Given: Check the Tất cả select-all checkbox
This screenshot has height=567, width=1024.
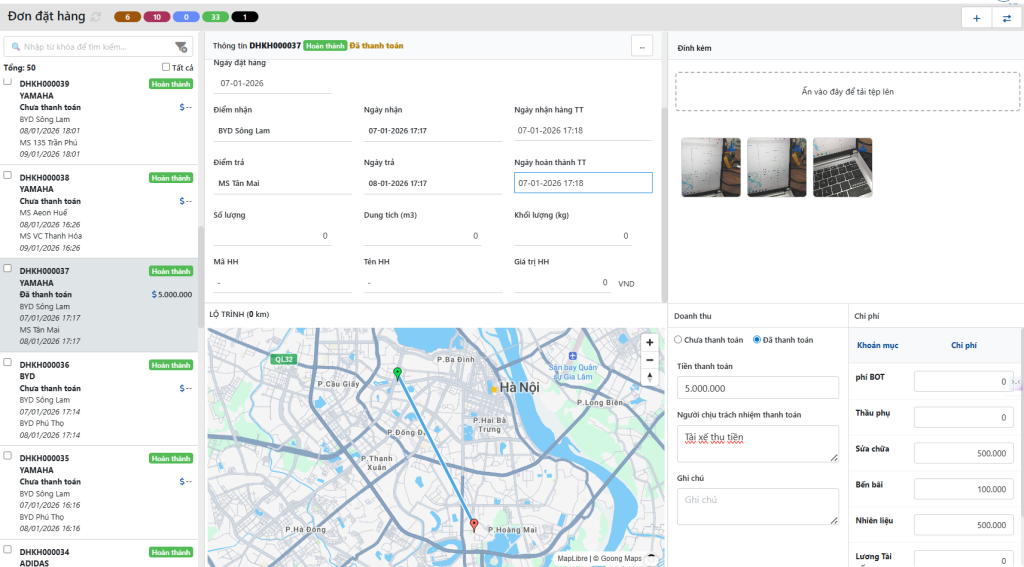Looking at the screenshot, I should [x=167, y=68].
